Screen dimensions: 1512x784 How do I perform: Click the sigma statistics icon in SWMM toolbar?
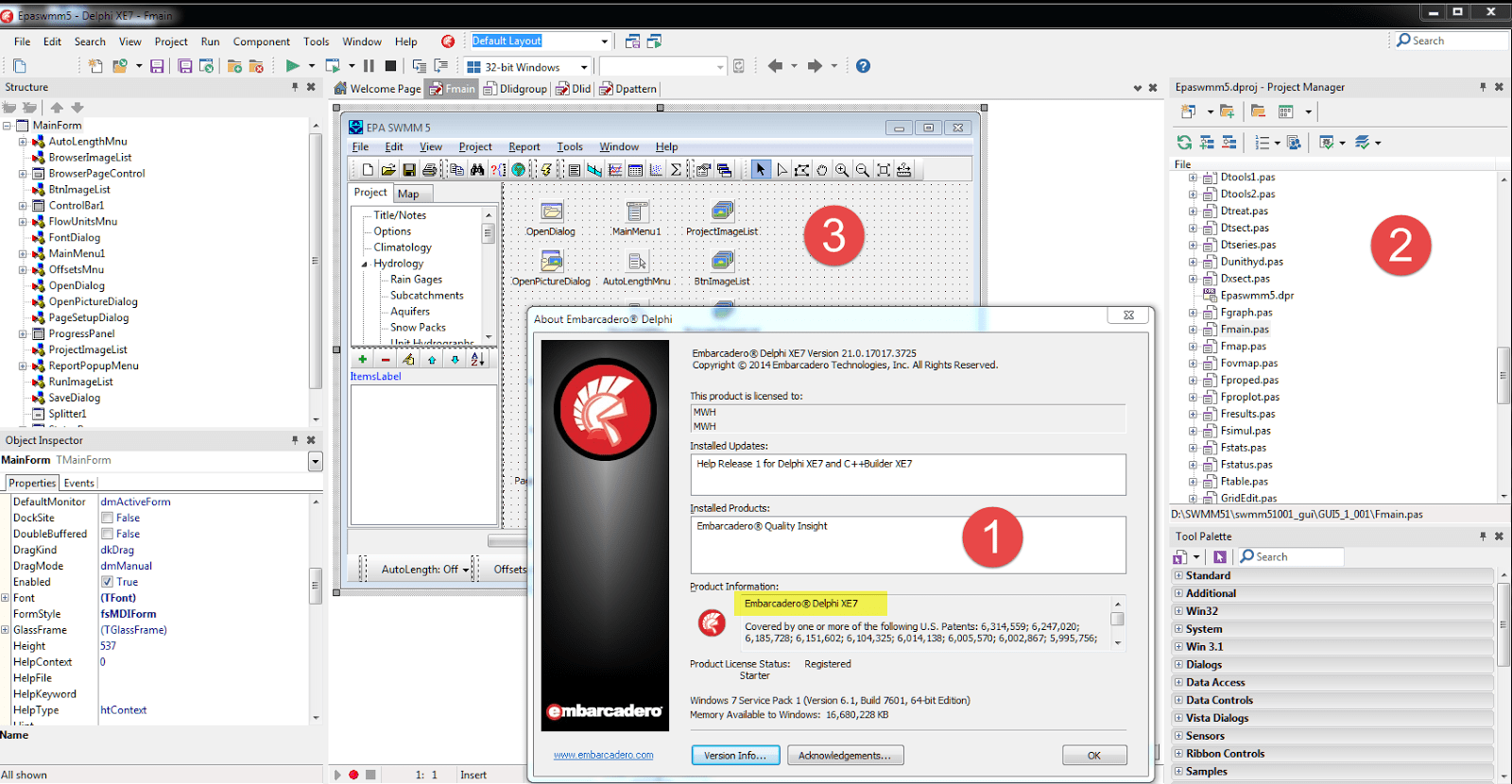(x=676, y=170)
